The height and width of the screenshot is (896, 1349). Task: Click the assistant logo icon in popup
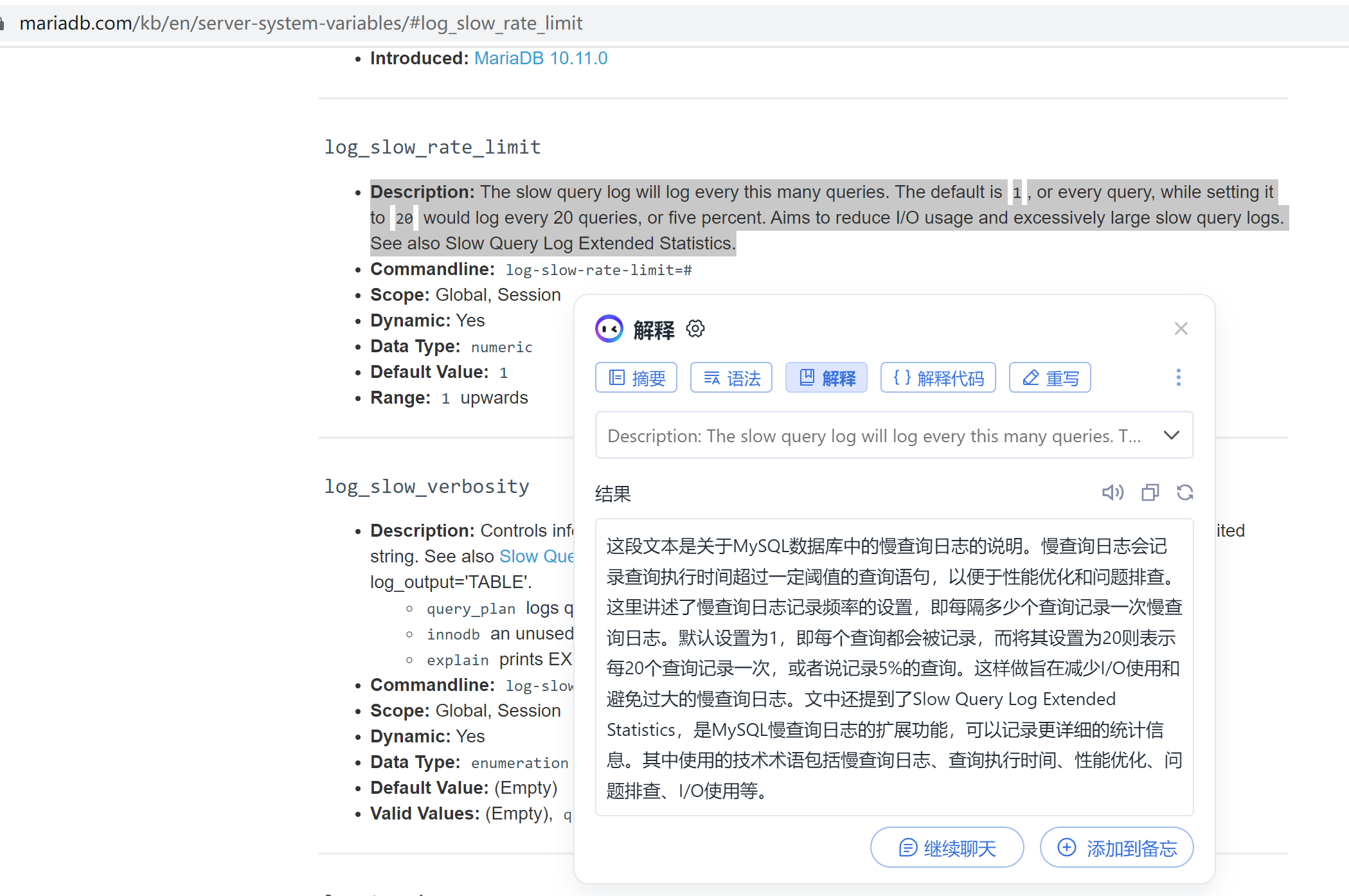coord(609,329)
